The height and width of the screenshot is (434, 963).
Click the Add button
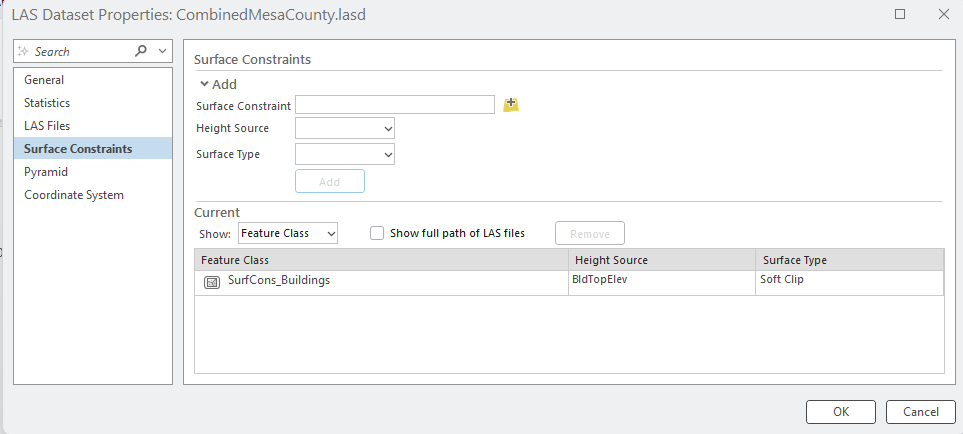330,182
